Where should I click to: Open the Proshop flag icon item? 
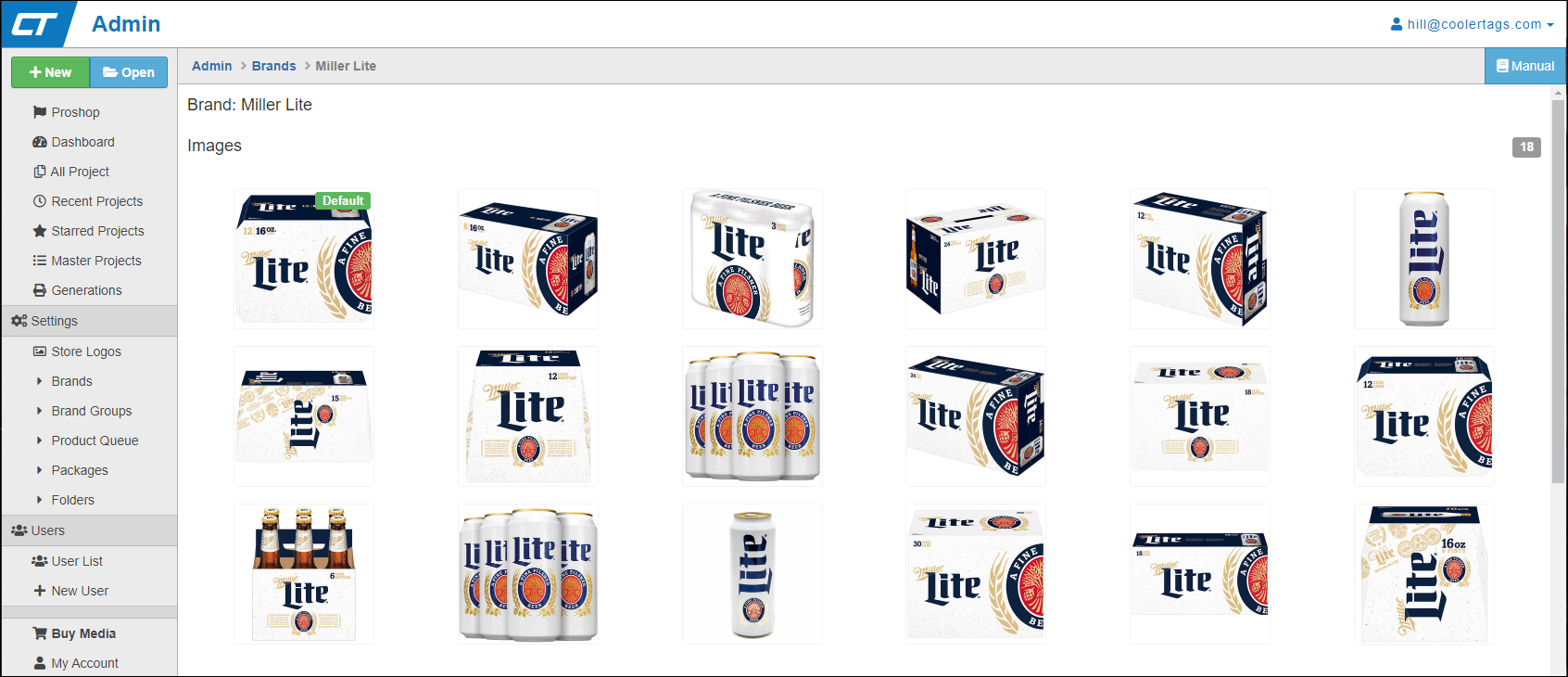click(40, 112)
